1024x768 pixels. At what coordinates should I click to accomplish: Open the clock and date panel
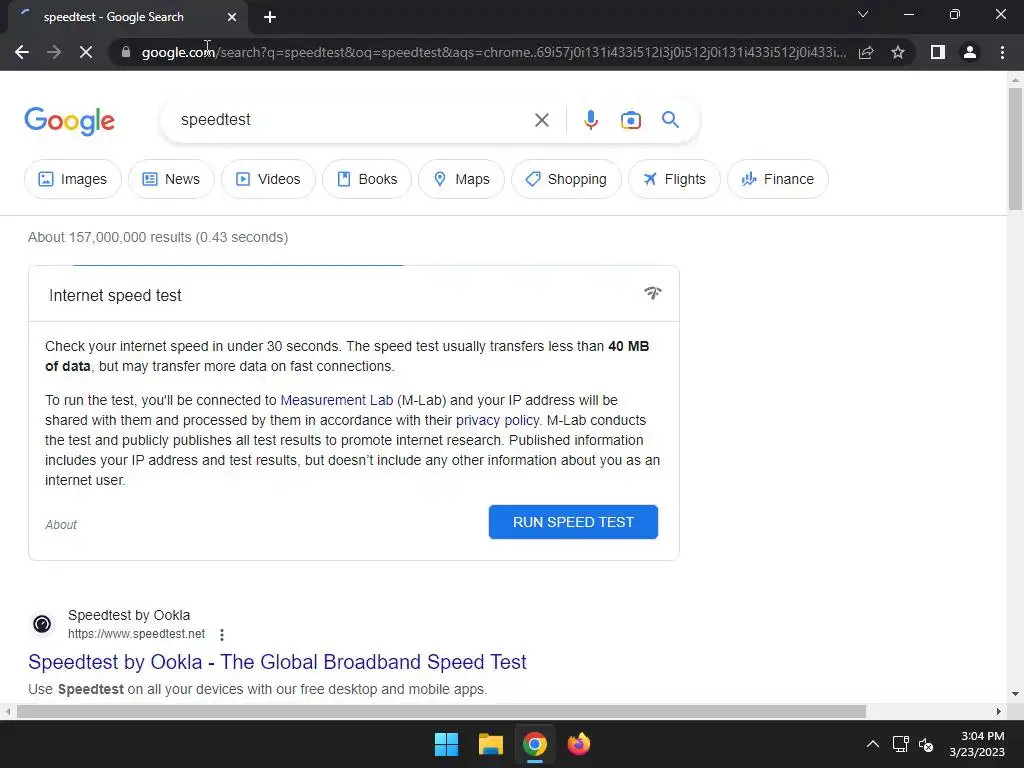coord(977,744)
